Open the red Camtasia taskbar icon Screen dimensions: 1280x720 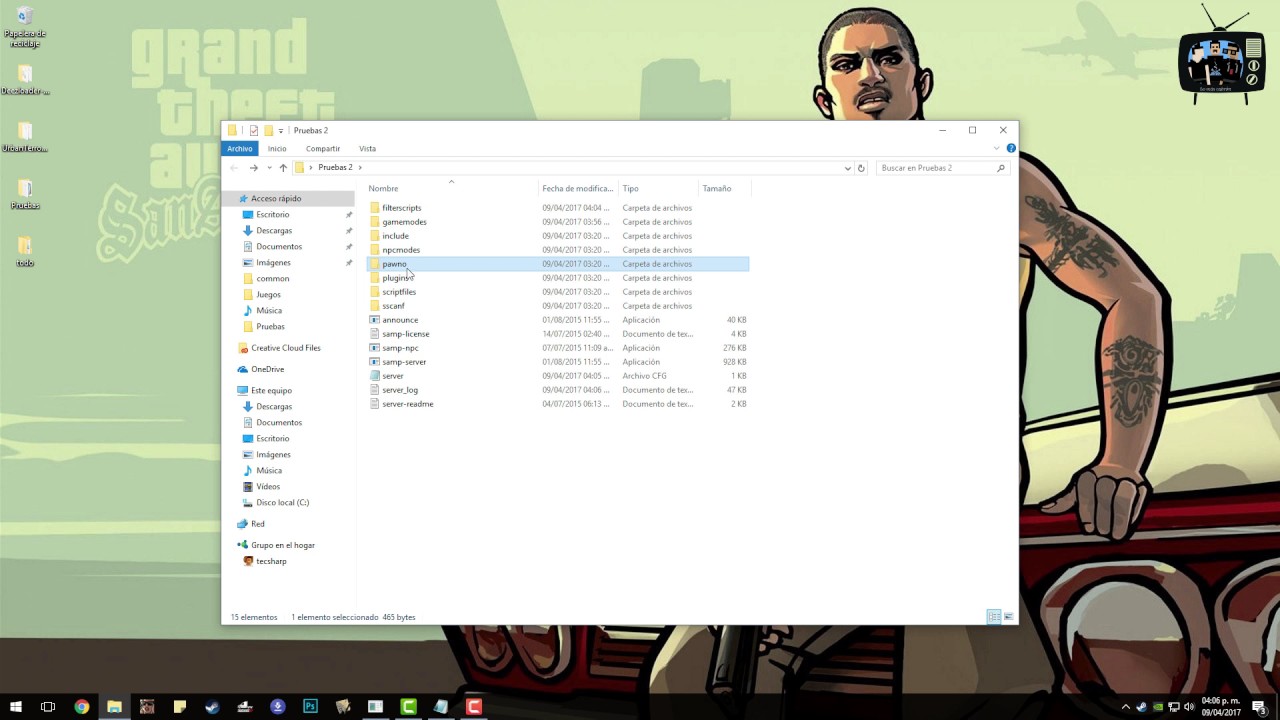pyautogui.click(x=474, y=707)
